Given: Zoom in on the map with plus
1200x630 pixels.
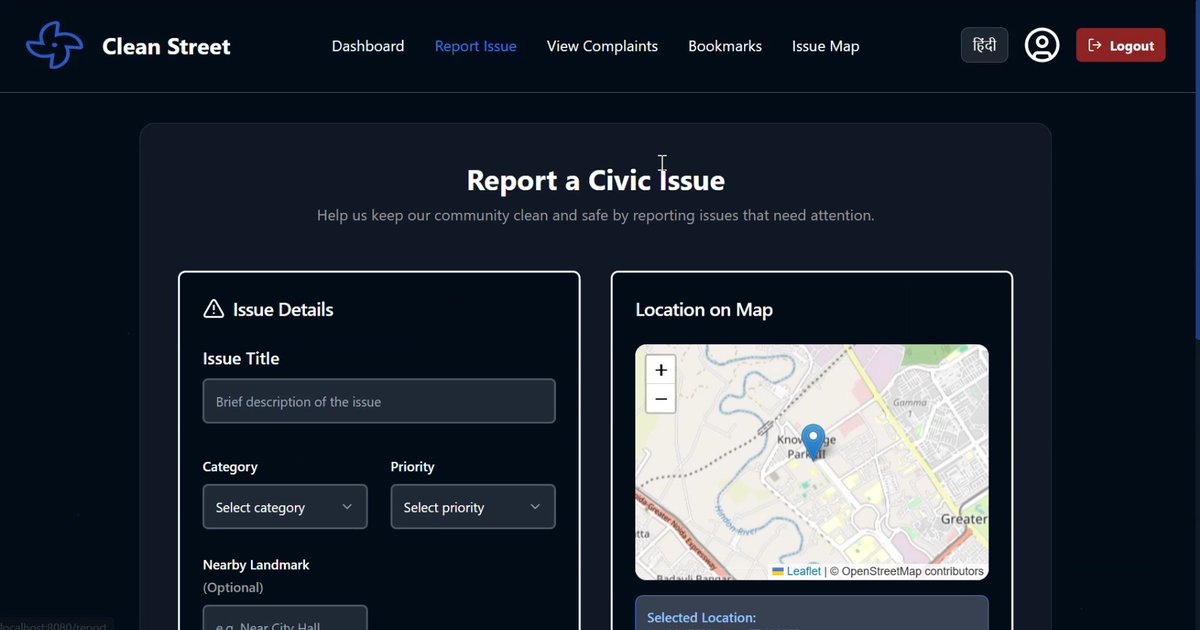Looking at the screenshot, I should (660, 370).
